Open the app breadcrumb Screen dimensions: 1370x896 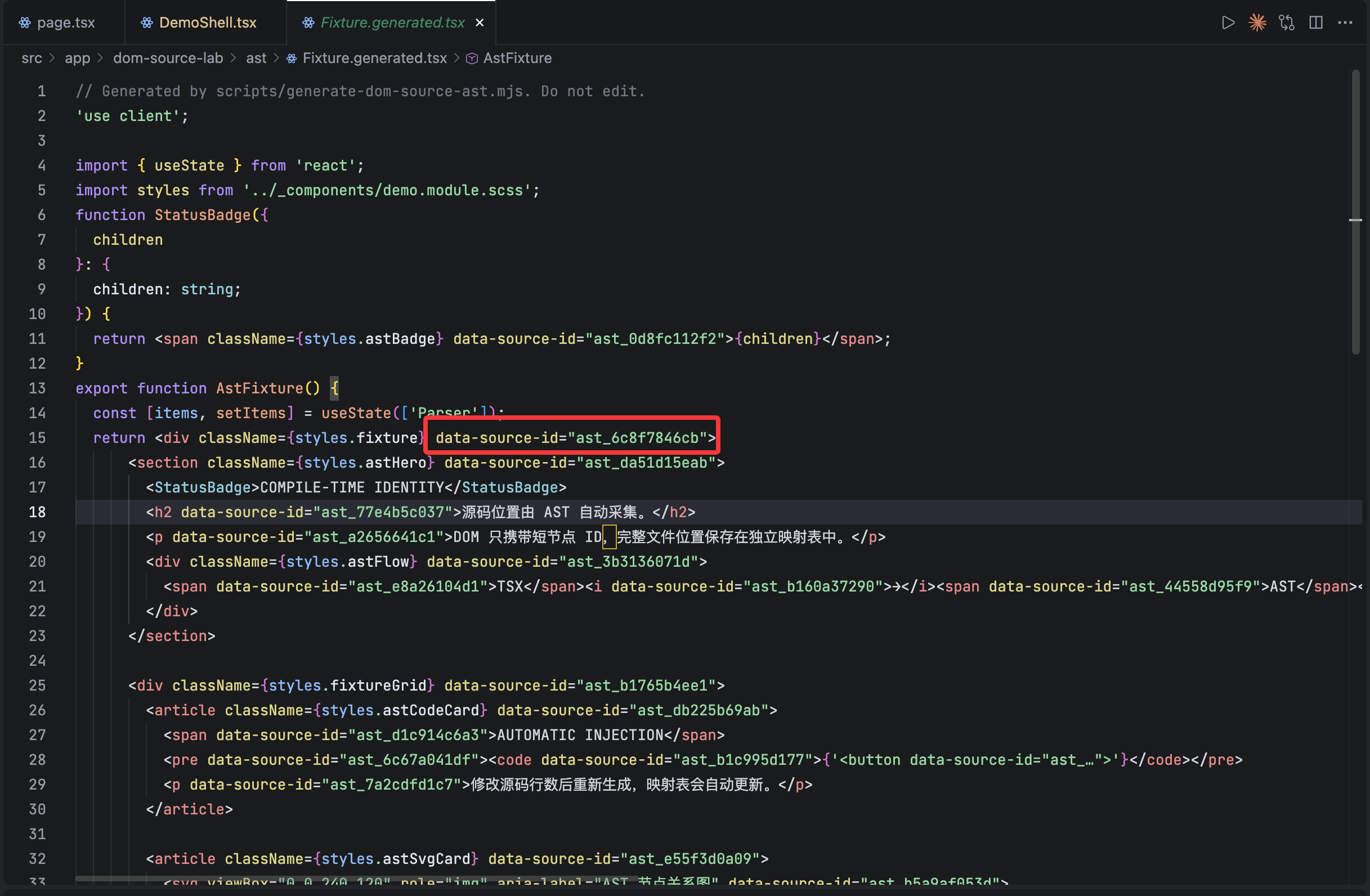(x=77, y=58)
